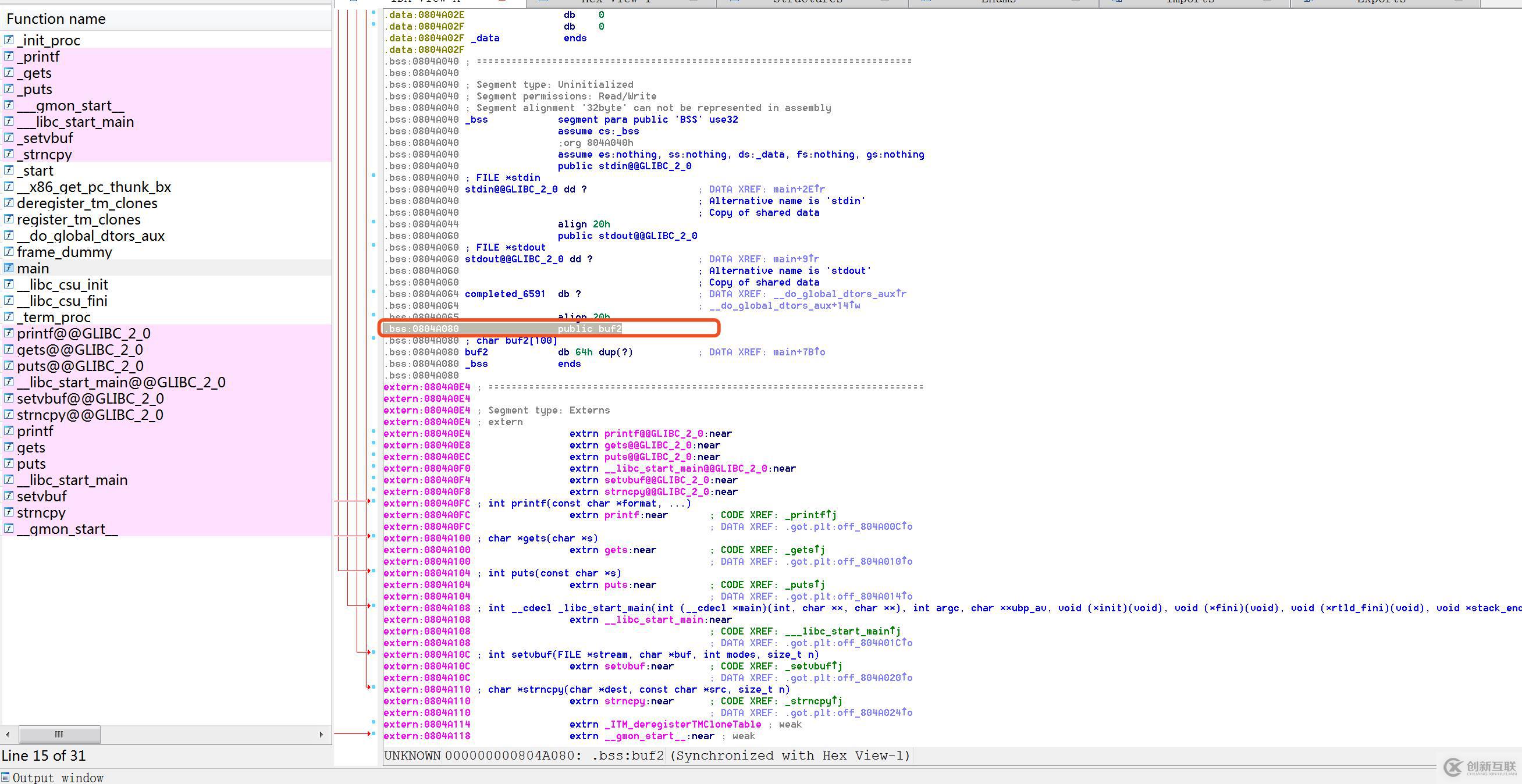
Task: Follow the .got.plt:off_804A014 data xref
Action: click(x=848, y=596)
